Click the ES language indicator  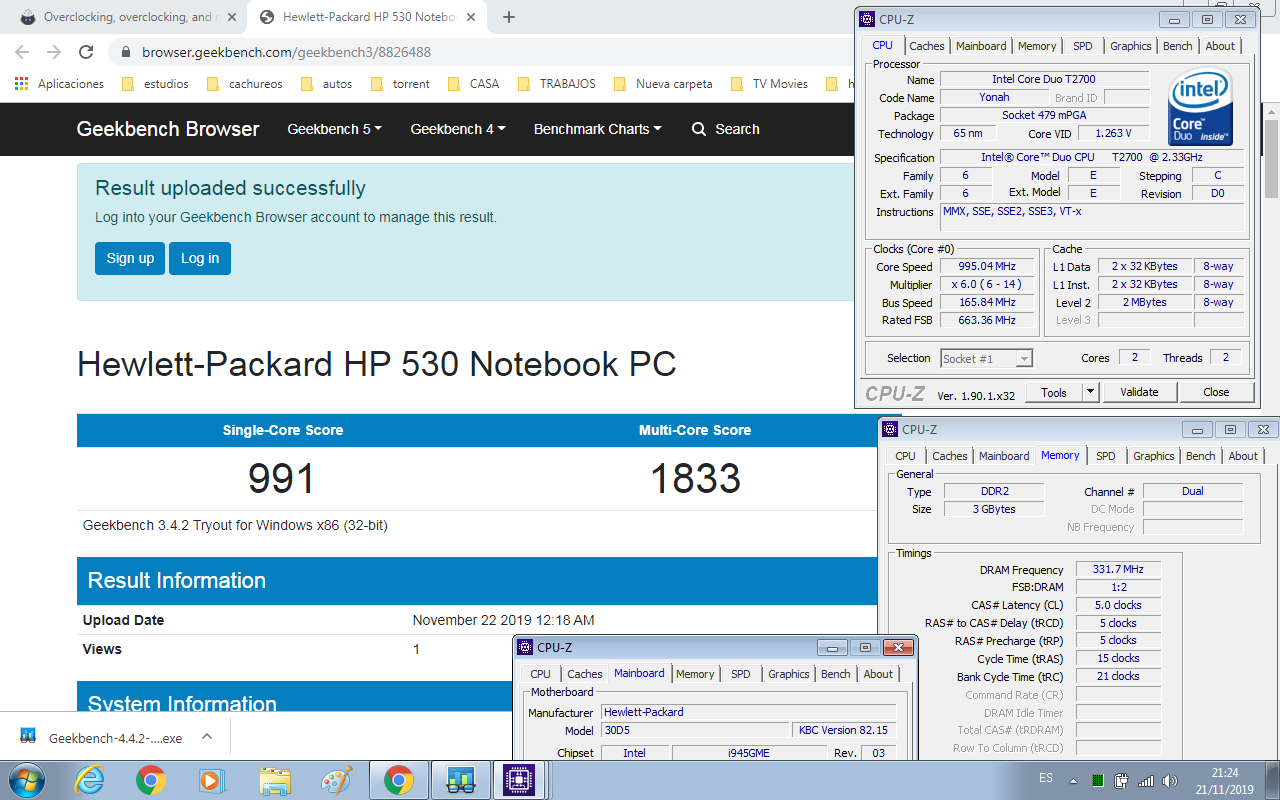tap(1046, 778)
